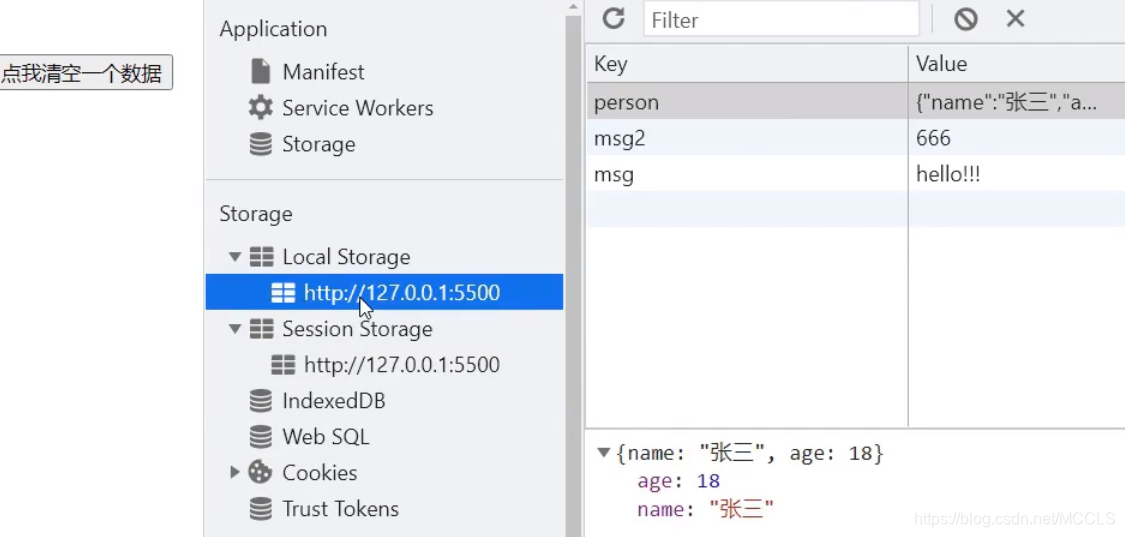Select the msg key row
This screenshot has width=1125, height=537.
click(746, 174)
